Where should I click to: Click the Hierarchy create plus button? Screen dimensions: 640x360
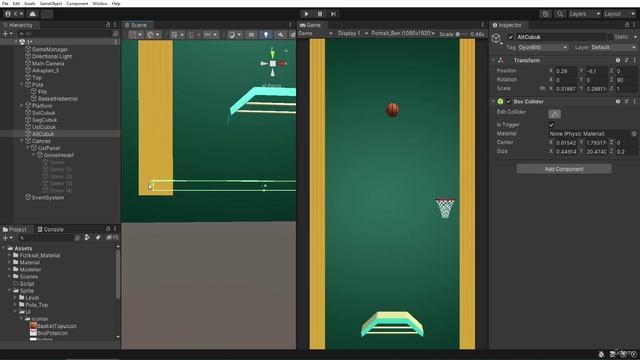[x=7, y=33]
